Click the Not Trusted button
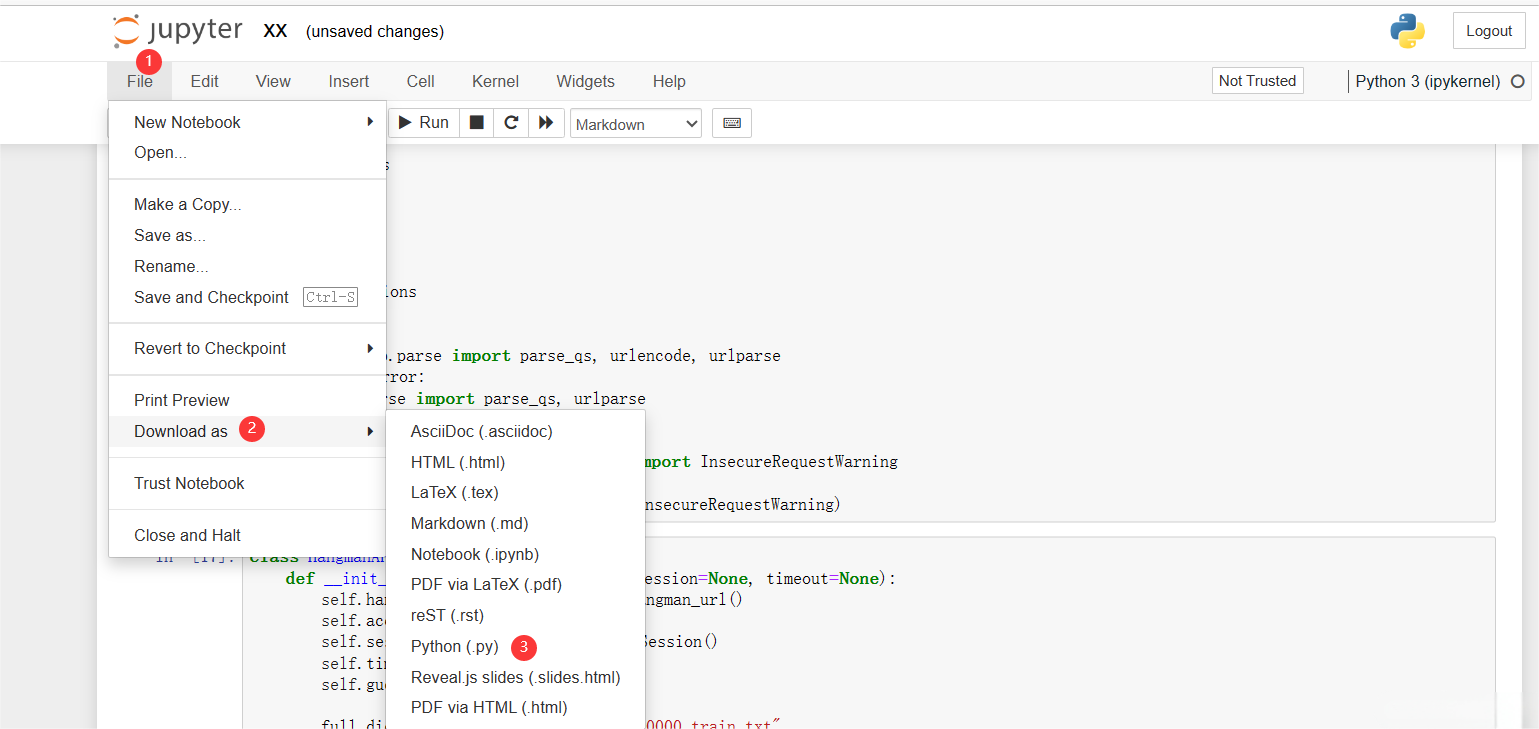 (1258, 81)
